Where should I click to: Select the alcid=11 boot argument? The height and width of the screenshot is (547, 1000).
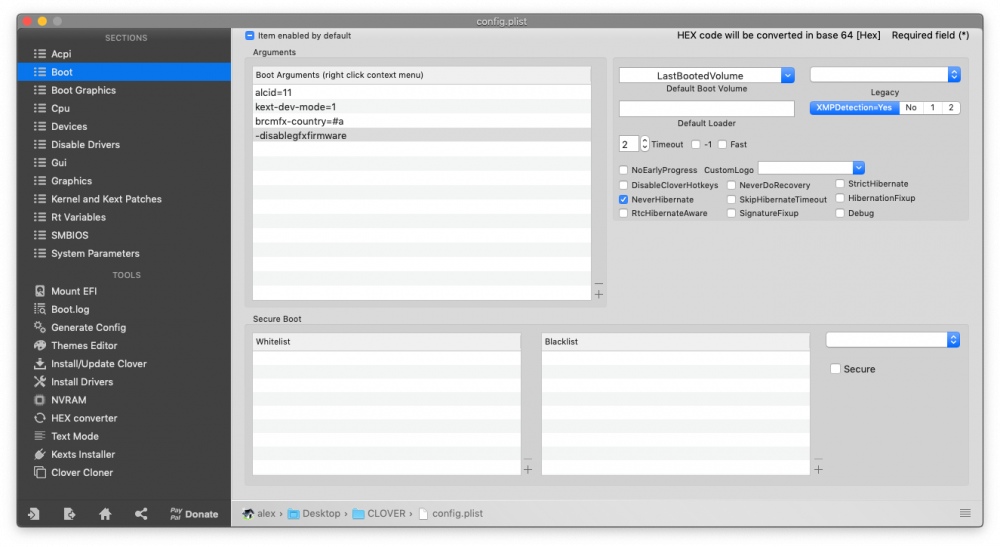click(422, 92)
